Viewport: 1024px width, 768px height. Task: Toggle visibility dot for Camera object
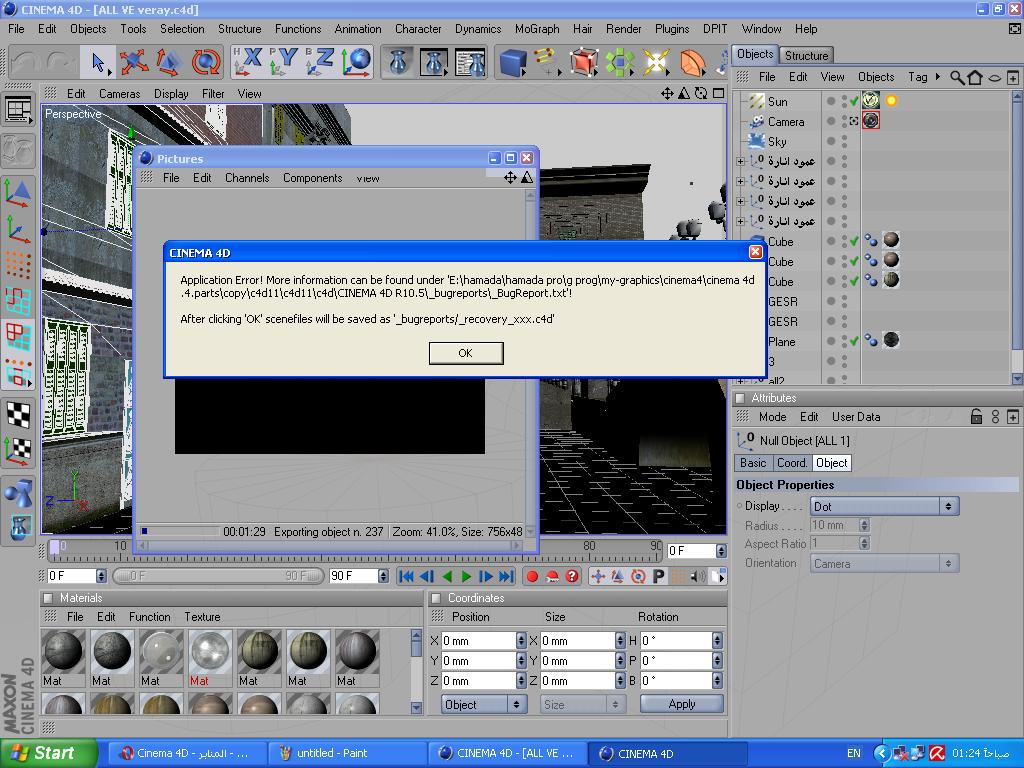(x=831, y=121)
